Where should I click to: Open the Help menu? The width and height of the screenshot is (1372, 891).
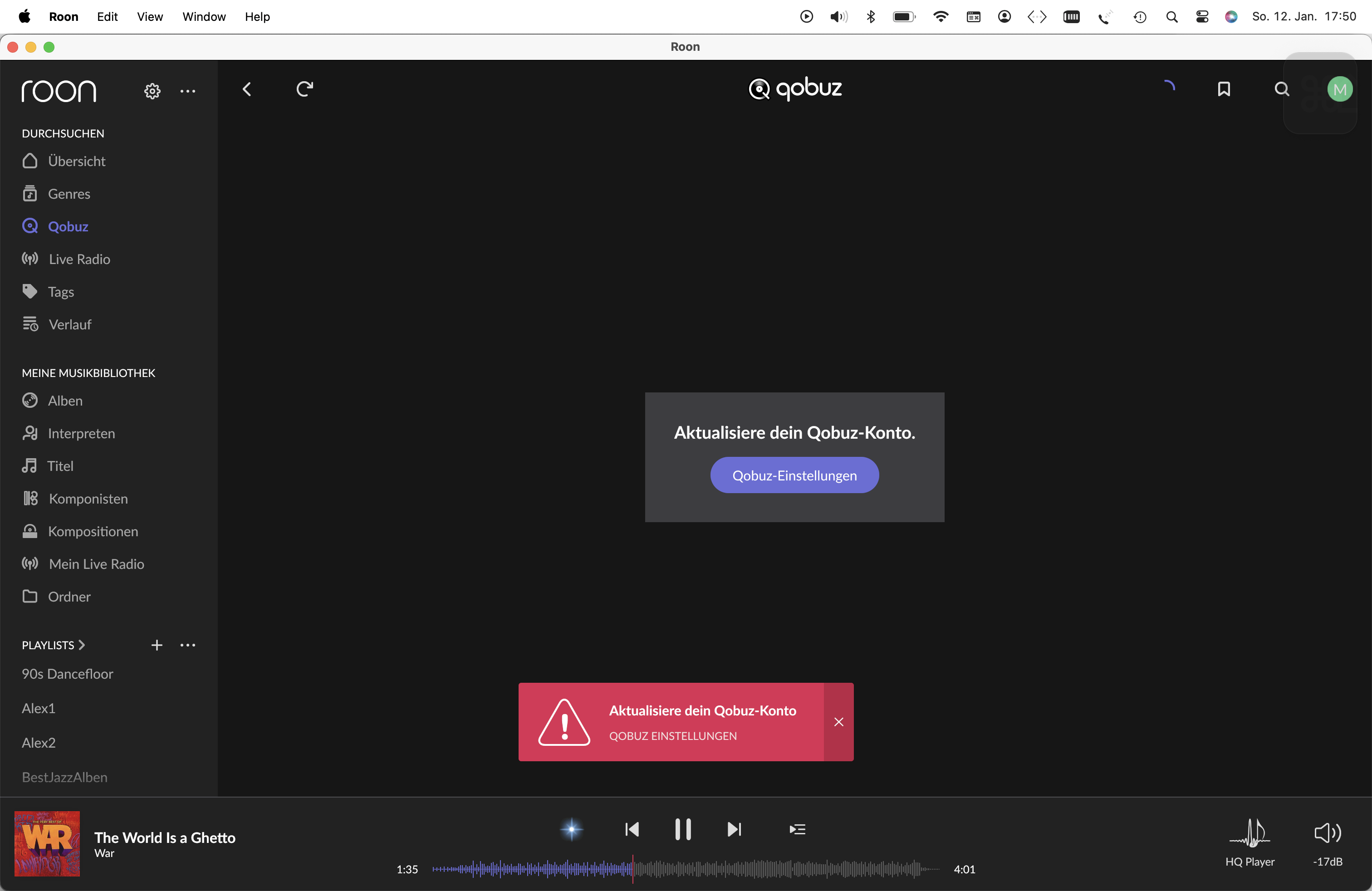(257, 17)
